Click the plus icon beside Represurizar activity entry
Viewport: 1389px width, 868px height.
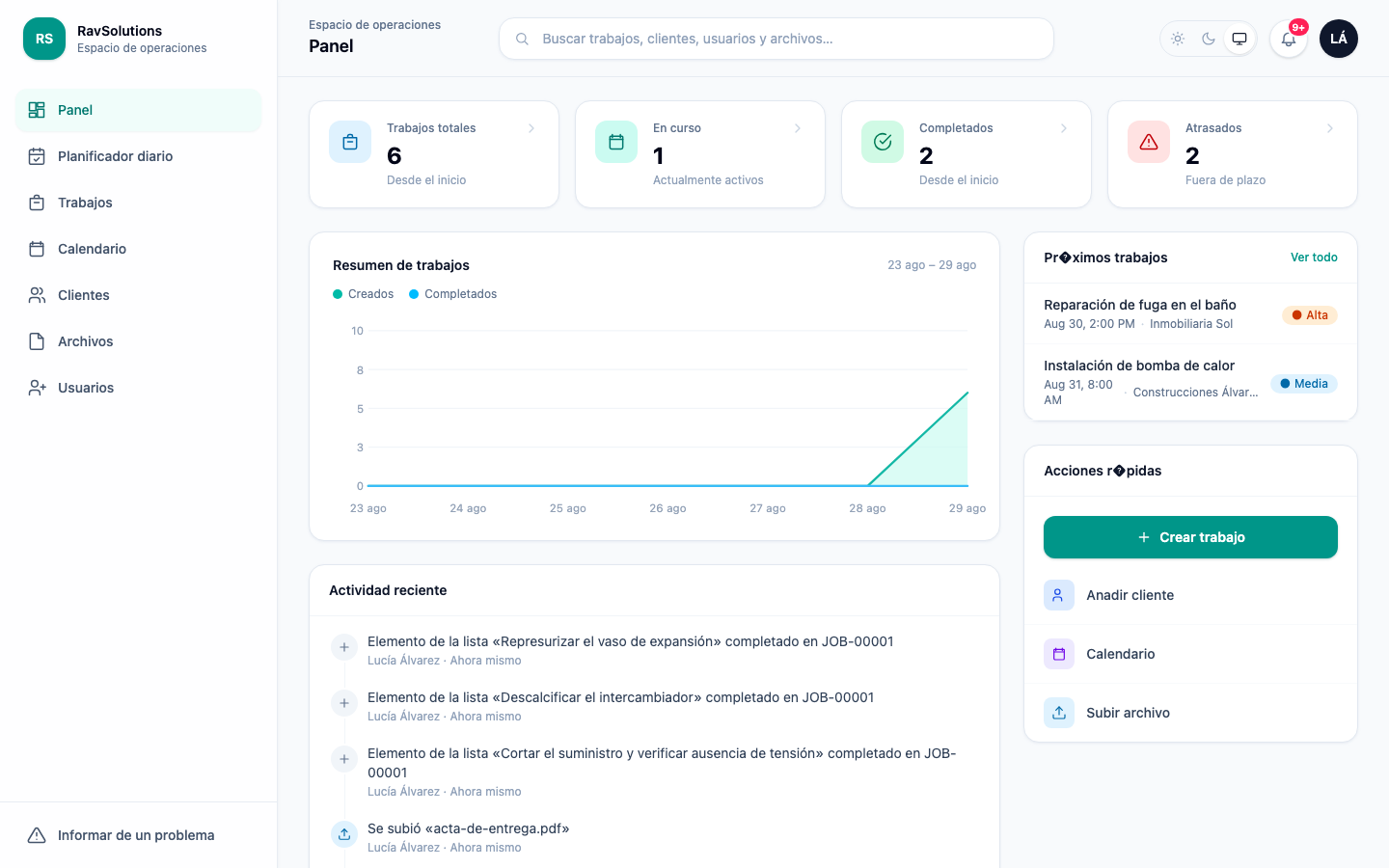tap(344, 647)
